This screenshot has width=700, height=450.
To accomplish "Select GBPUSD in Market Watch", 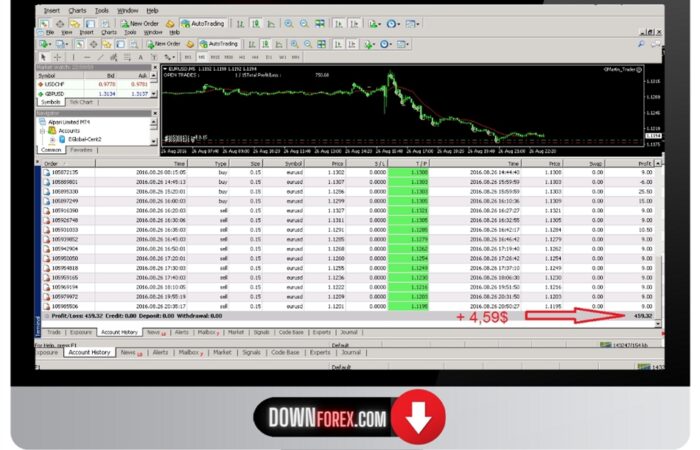I will (48, 93).
